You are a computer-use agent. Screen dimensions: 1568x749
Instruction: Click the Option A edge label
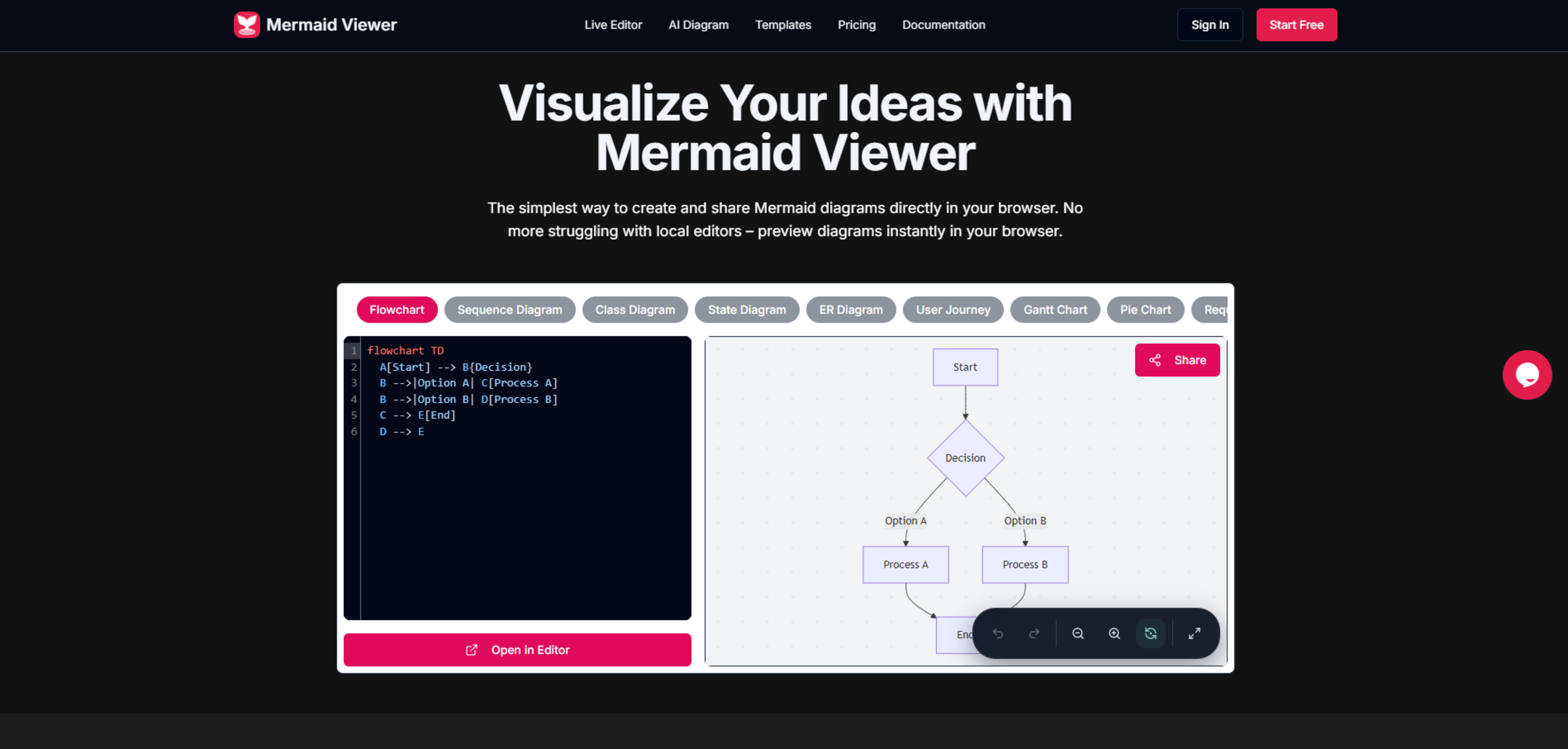tap(906, 521)
